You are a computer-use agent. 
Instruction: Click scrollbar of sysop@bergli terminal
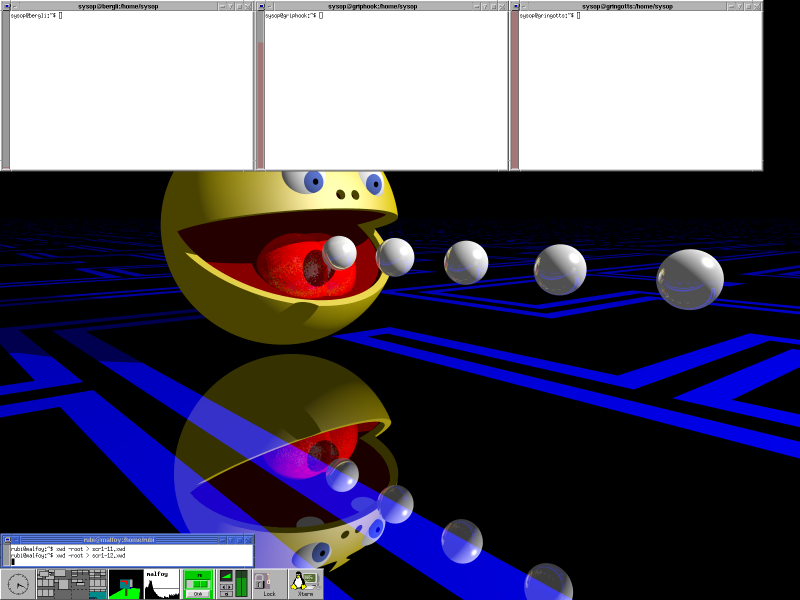(6, 90)
